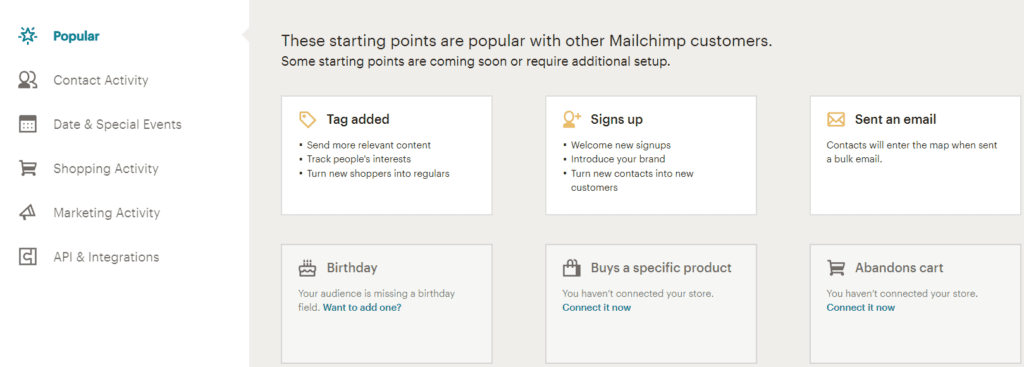Choose the Tag added starting point card
This screenshot has width=1024, height=367.
coord(387,155)
